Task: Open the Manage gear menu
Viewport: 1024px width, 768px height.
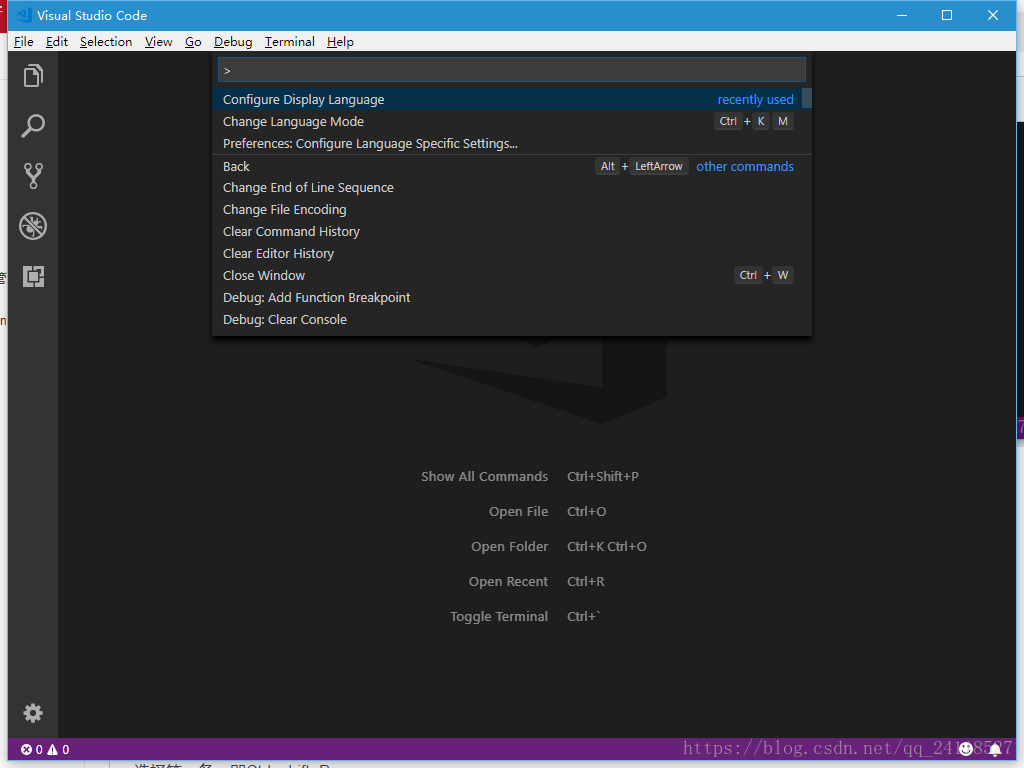Action: click(x=33, y=712)
